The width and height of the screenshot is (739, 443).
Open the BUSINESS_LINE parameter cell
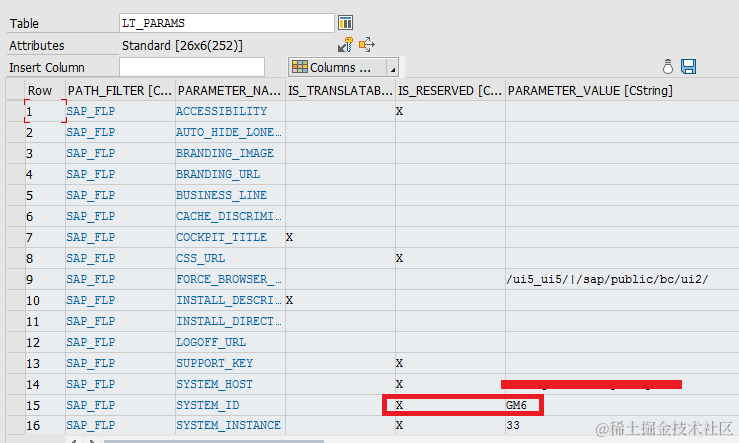(x=230, y=195)
